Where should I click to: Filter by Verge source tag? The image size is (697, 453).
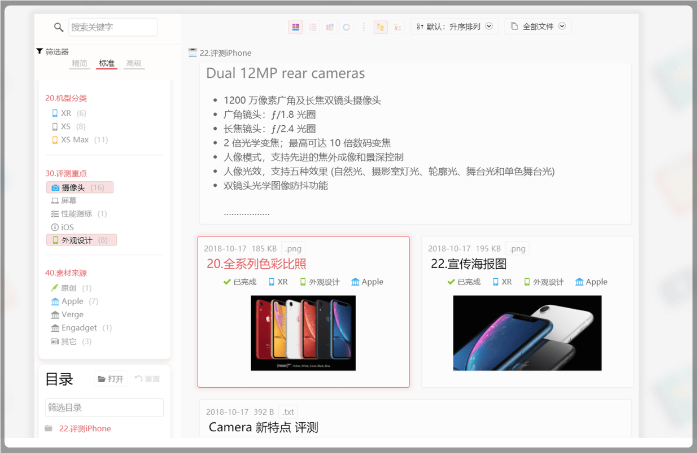[67, 315]
